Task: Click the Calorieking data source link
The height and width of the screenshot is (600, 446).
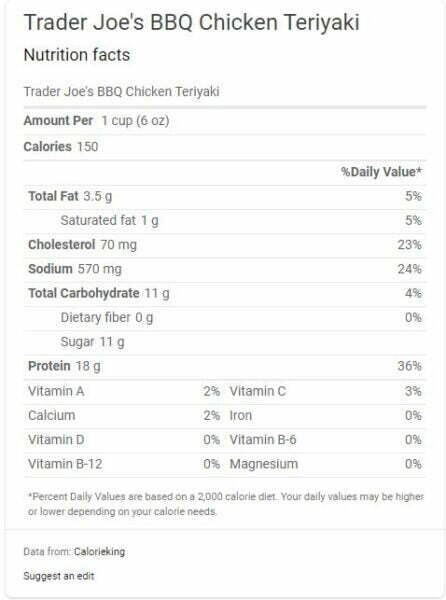Action: pyautogui.click(x=99, y=551)
